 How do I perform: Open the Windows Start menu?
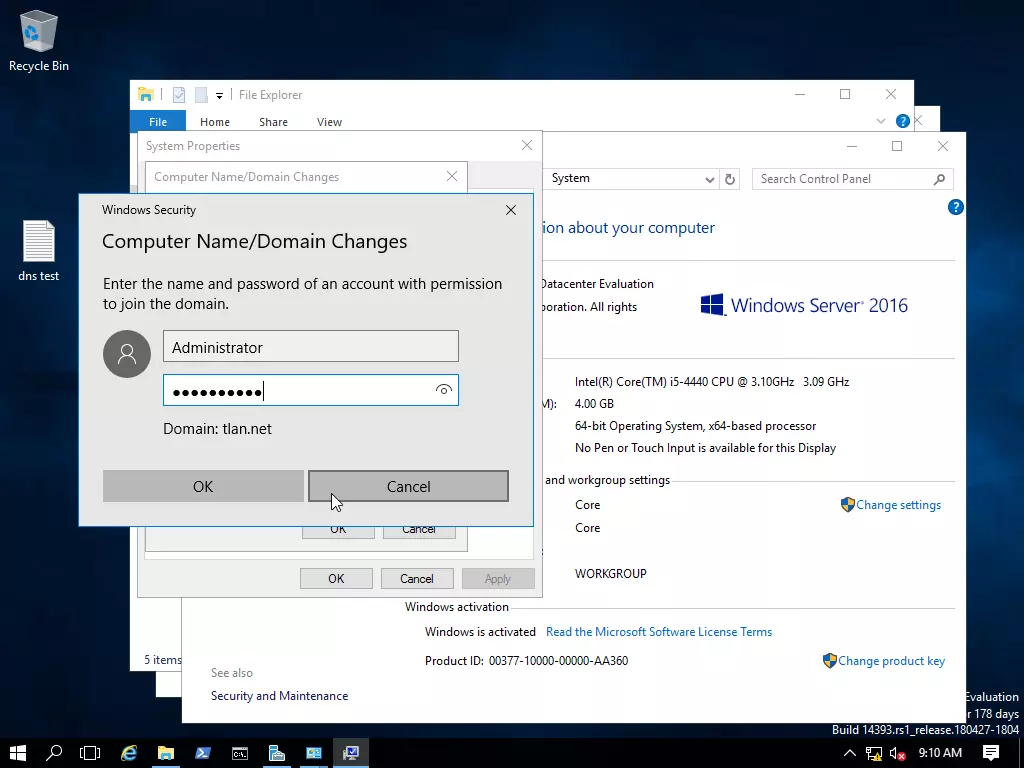click(18, 753)
